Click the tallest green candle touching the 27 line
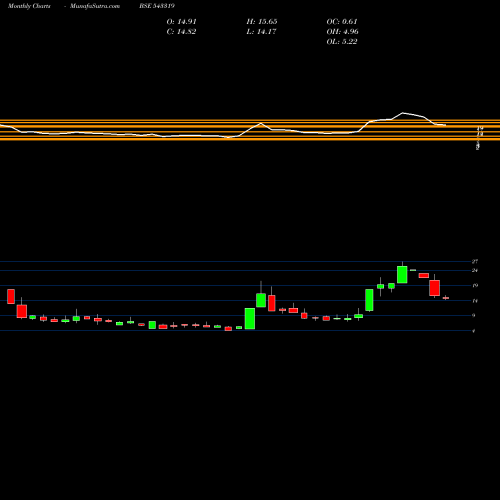500x500 pixels. click(402, 274)
